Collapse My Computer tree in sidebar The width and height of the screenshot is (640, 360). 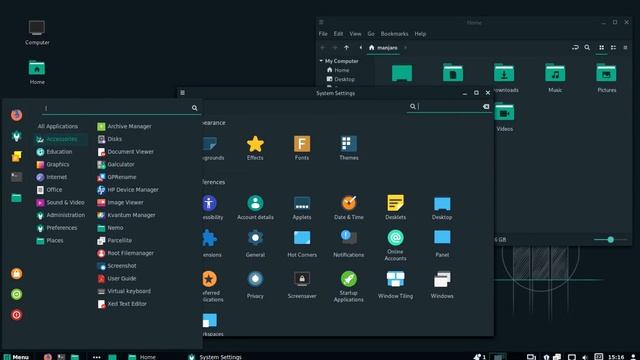(x=321, y=61)
